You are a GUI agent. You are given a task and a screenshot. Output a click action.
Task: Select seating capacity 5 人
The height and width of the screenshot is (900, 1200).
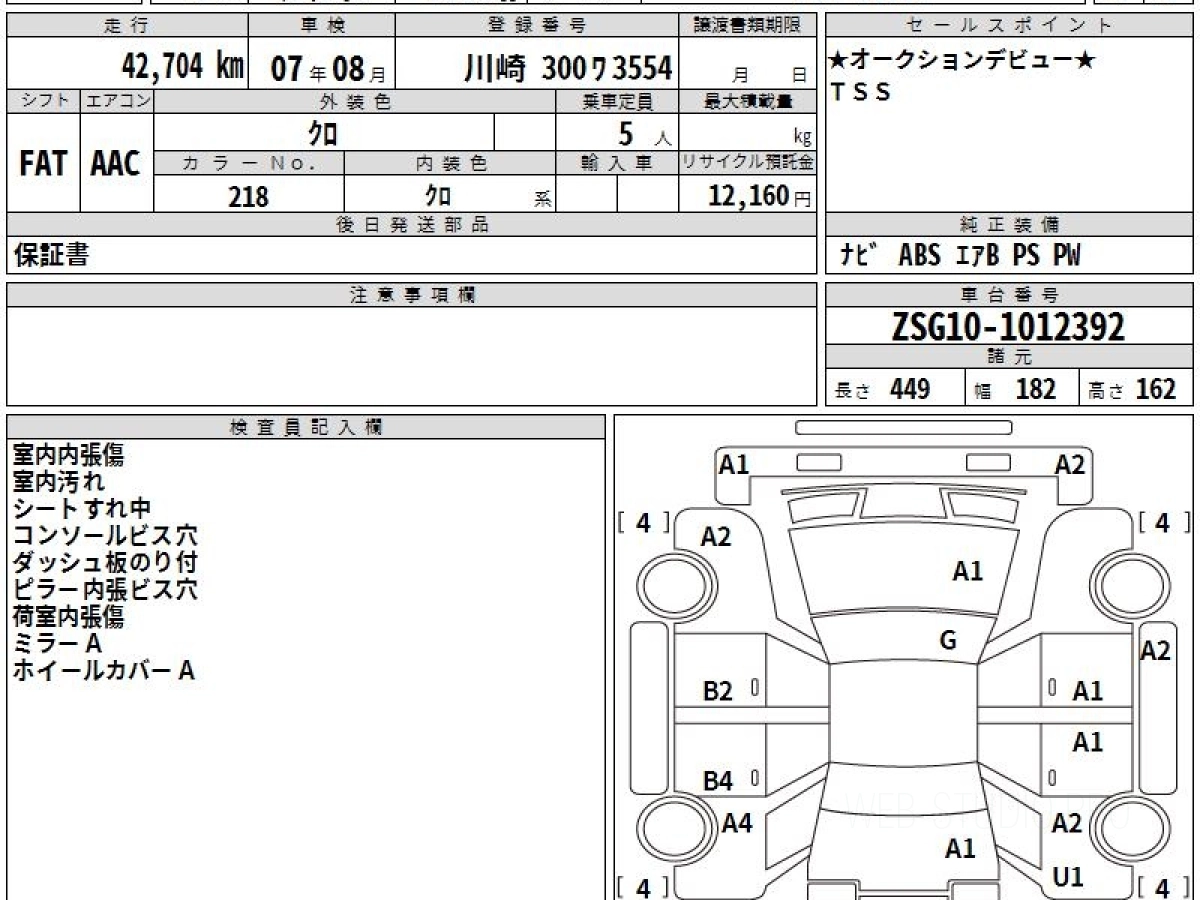click(x=645, y=133)
